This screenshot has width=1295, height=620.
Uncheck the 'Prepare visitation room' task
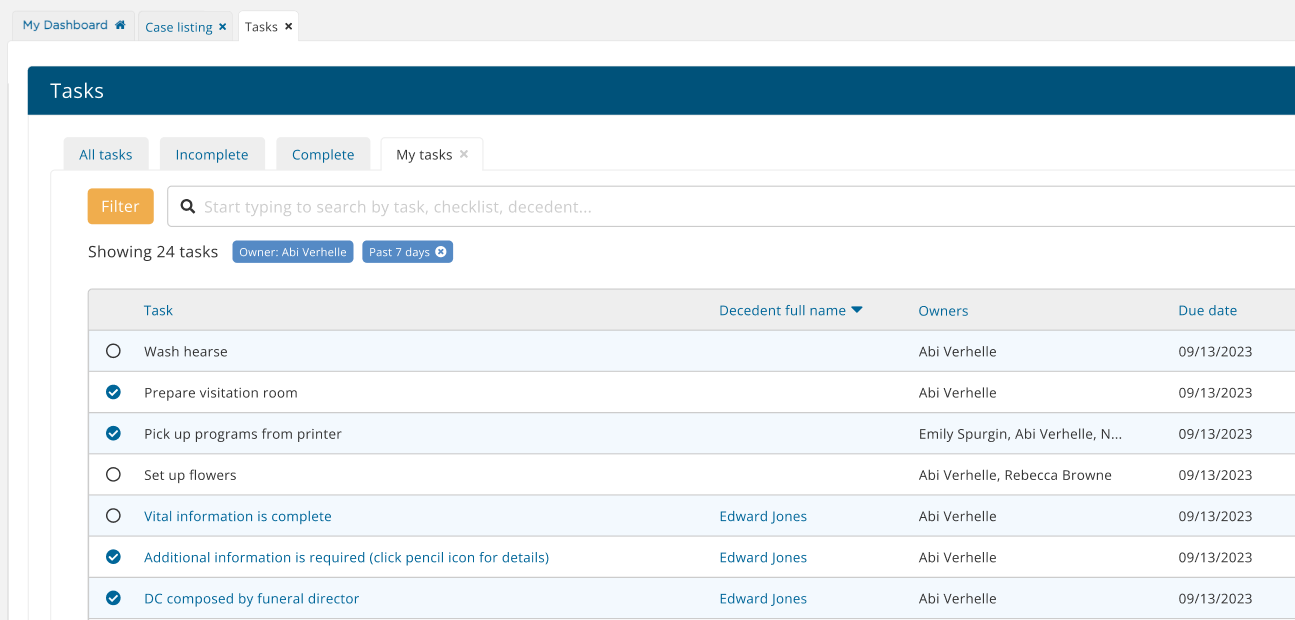(113, 392)
